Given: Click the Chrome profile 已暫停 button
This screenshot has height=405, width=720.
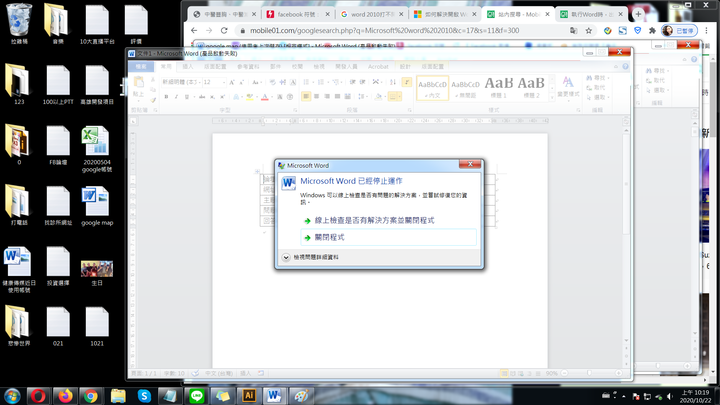Looking at the screenshot, I should pos(679,31).
